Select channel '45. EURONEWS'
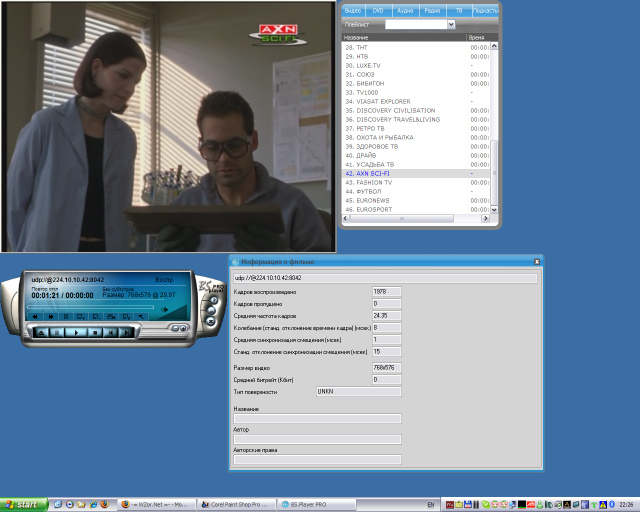This screenshot has height=512, width=640. (x=416, y=200)
